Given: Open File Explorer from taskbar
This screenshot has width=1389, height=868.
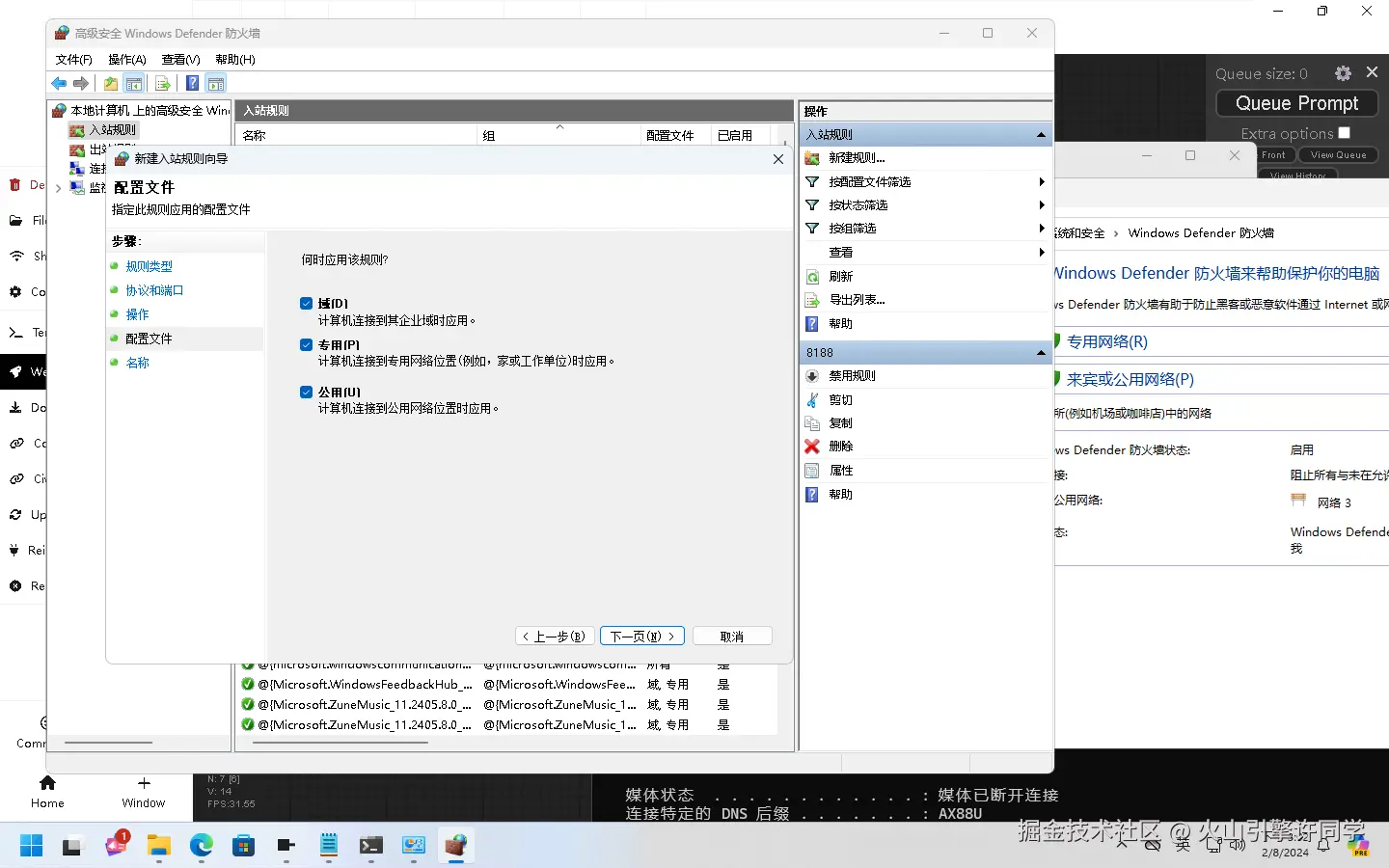Looking at the screenshot, I should [158, 846].
